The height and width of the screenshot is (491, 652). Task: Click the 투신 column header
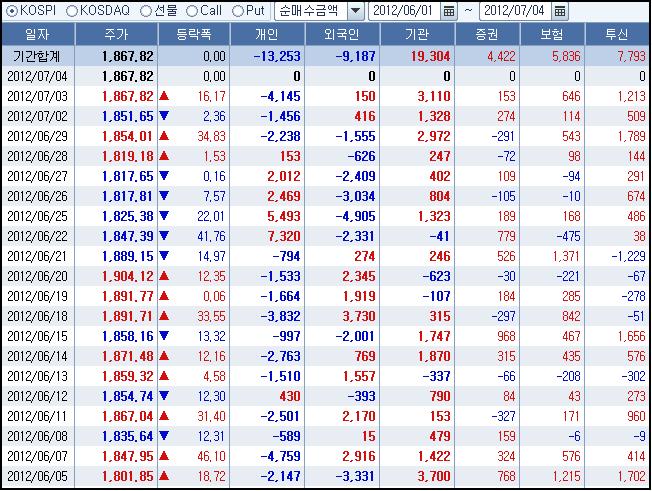pyautogui.click(x=617, y=34)
